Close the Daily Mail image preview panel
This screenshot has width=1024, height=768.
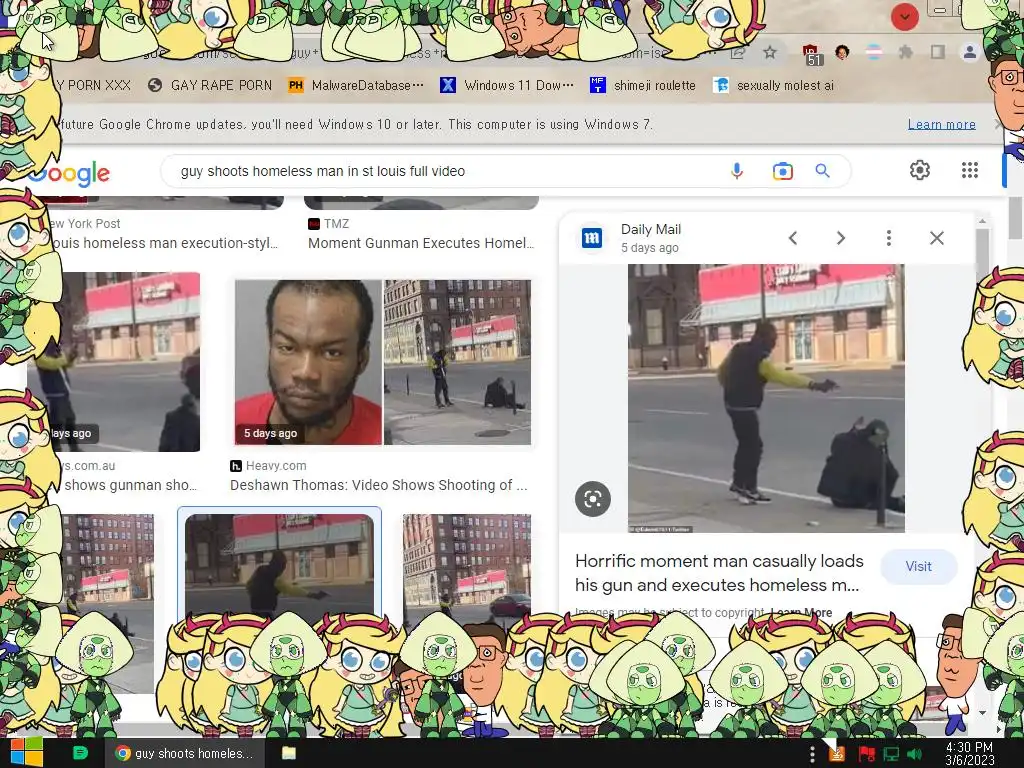pos(936,238)
